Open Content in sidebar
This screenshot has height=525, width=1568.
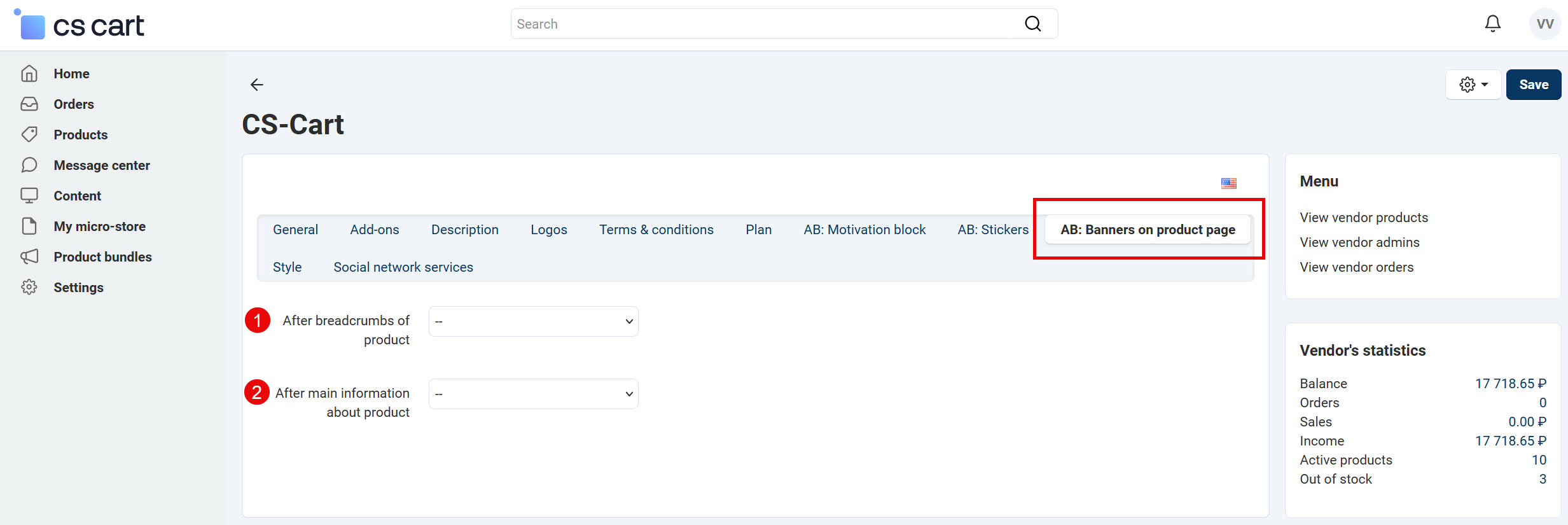[78, 196]
